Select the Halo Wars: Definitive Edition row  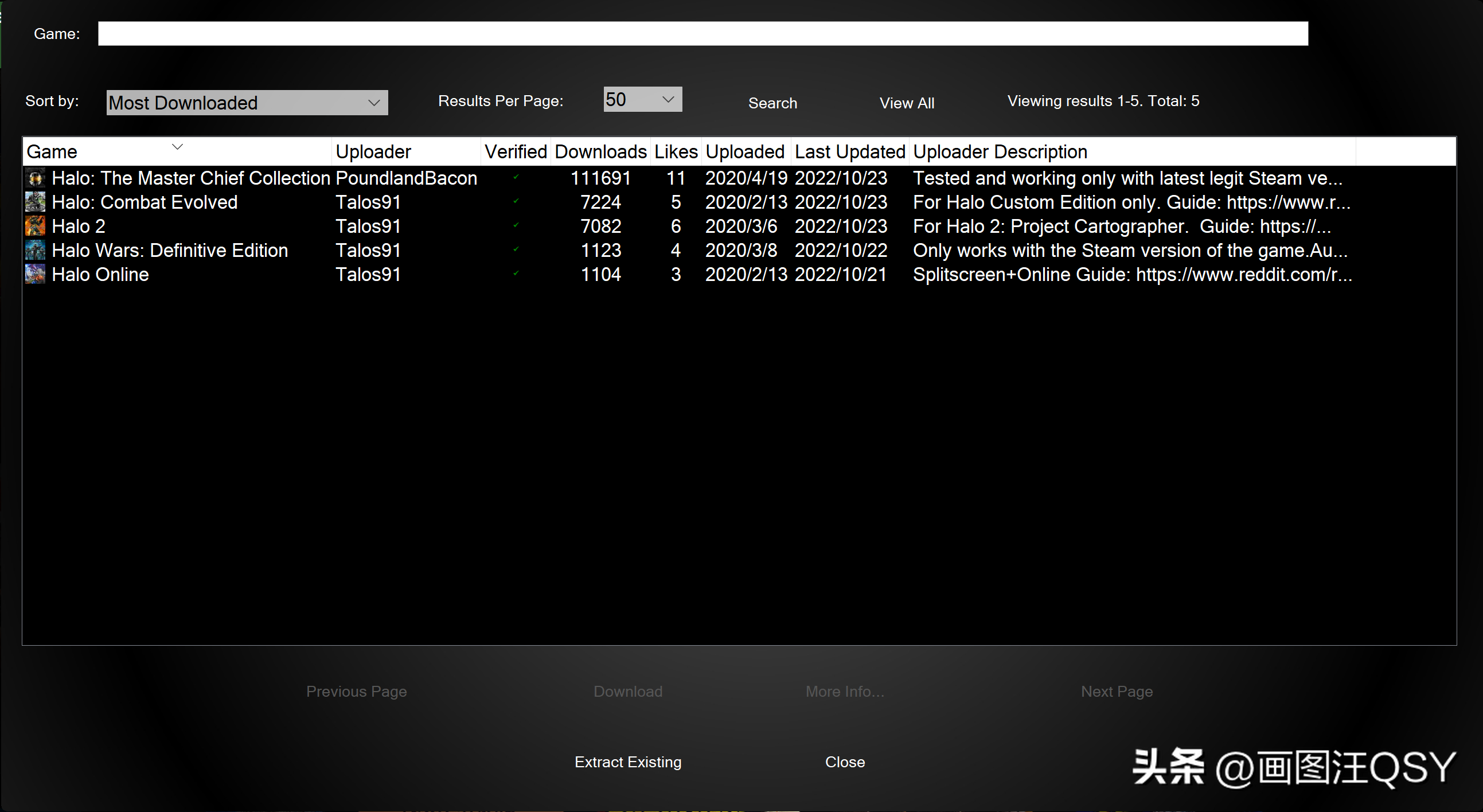click(x=170, y=251)
